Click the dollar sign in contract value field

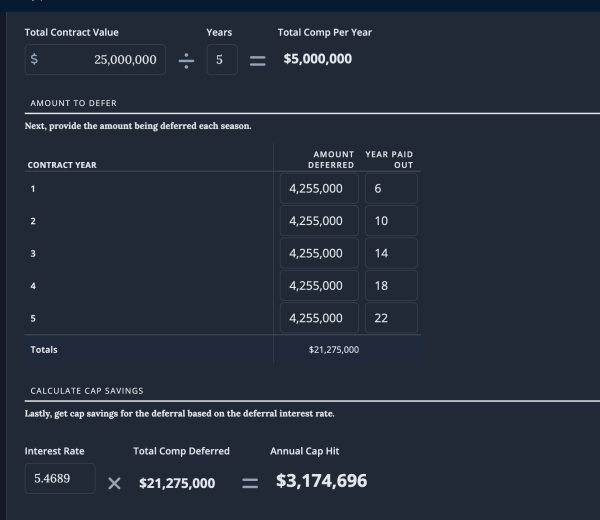click(x=35, y=60)
